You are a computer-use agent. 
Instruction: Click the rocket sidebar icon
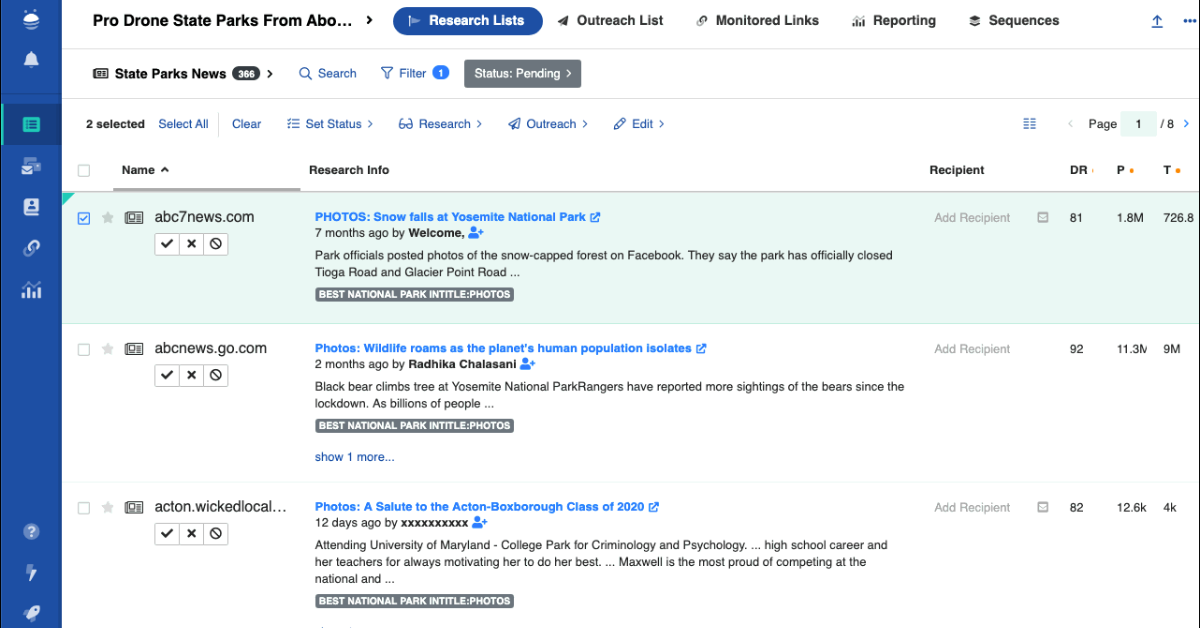(x=31, y=613)
